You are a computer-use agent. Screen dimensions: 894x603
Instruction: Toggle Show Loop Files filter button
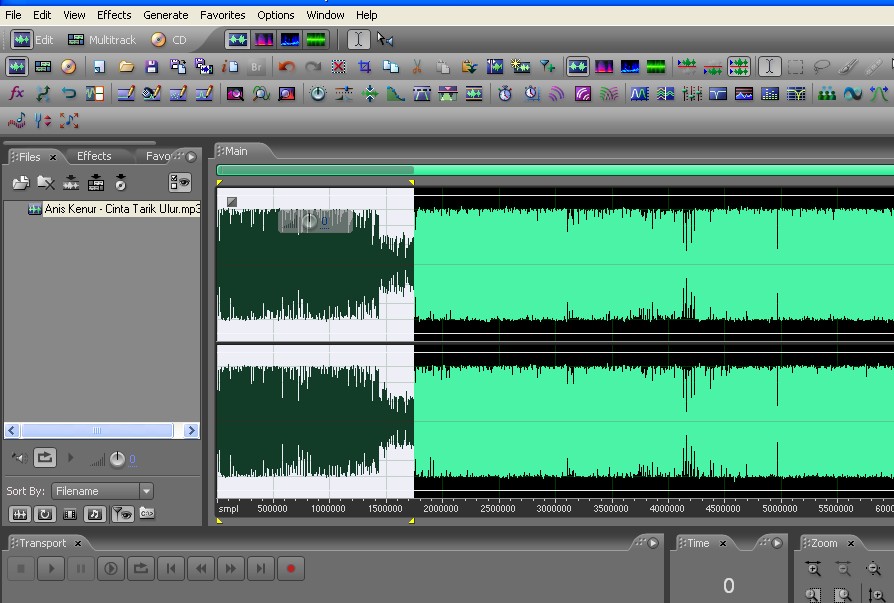click(44, 514)
